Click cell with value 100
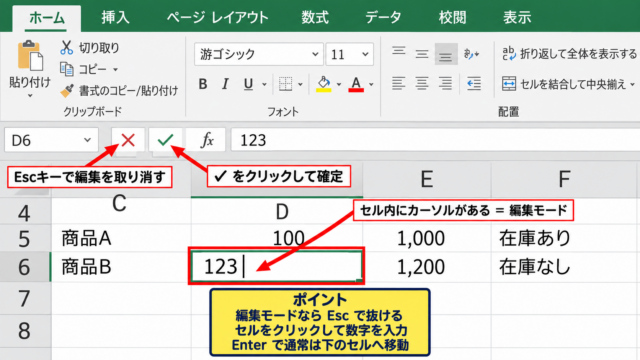The width and height of the screenshot is (640, 360). (277, 238)
